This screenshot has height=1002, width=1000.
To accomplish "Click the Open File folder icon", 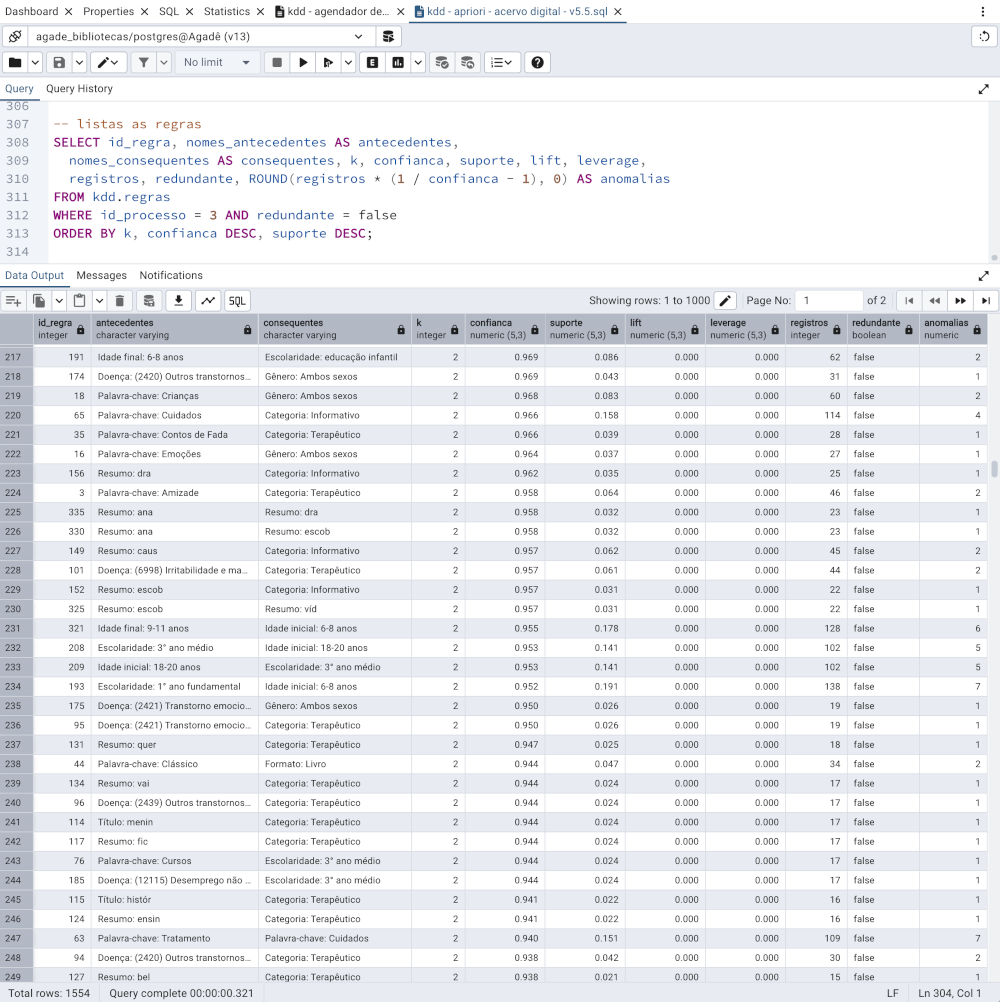I will [x=15, y=62].
